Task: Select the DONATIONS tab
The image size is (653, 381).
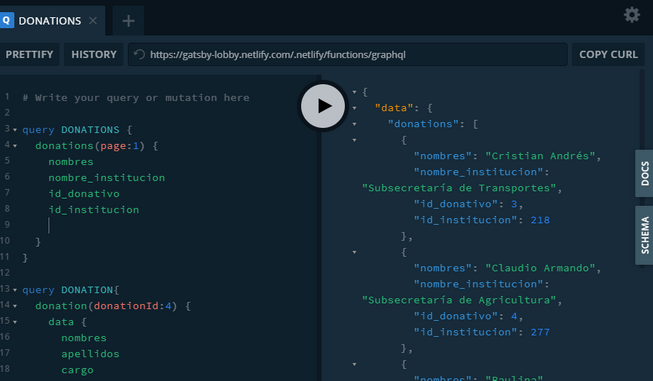Action: [x=50, y=21]
